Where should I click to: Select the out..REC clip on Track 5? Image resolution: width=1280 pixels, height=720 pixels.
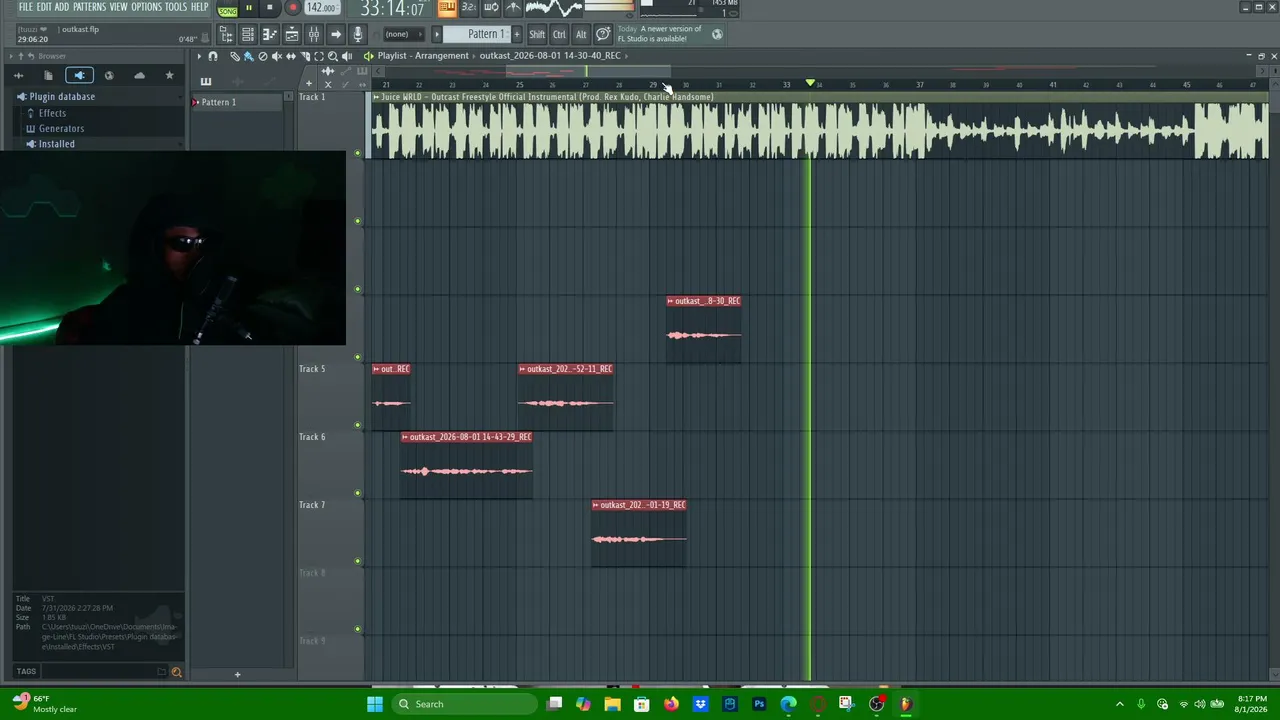[x=391, y=397]
